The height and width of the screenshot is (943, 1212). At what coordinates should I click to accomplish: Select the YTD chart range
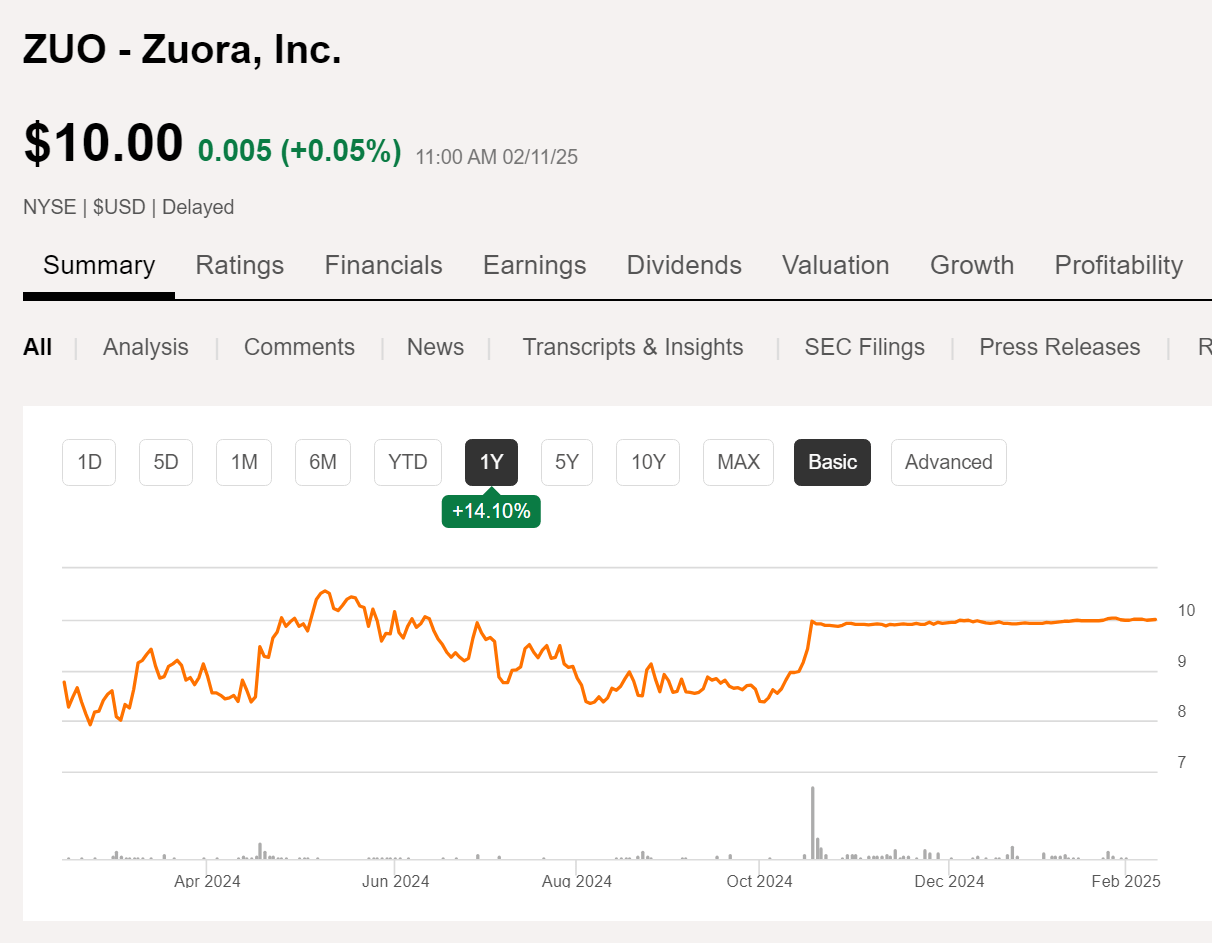[407, 462]
